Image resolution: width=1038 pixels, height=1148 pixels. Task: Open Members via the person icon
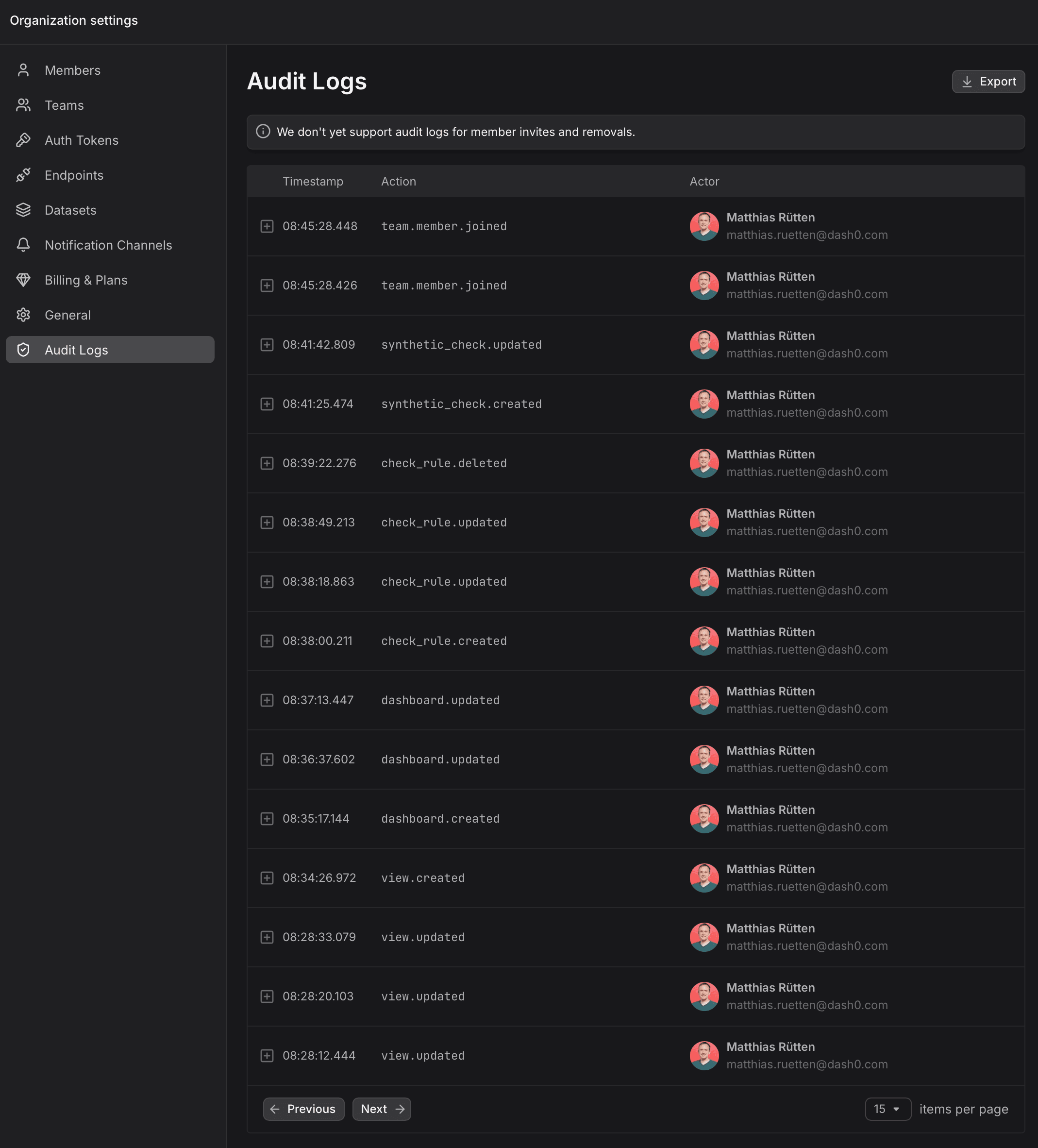tap(23, 70)
